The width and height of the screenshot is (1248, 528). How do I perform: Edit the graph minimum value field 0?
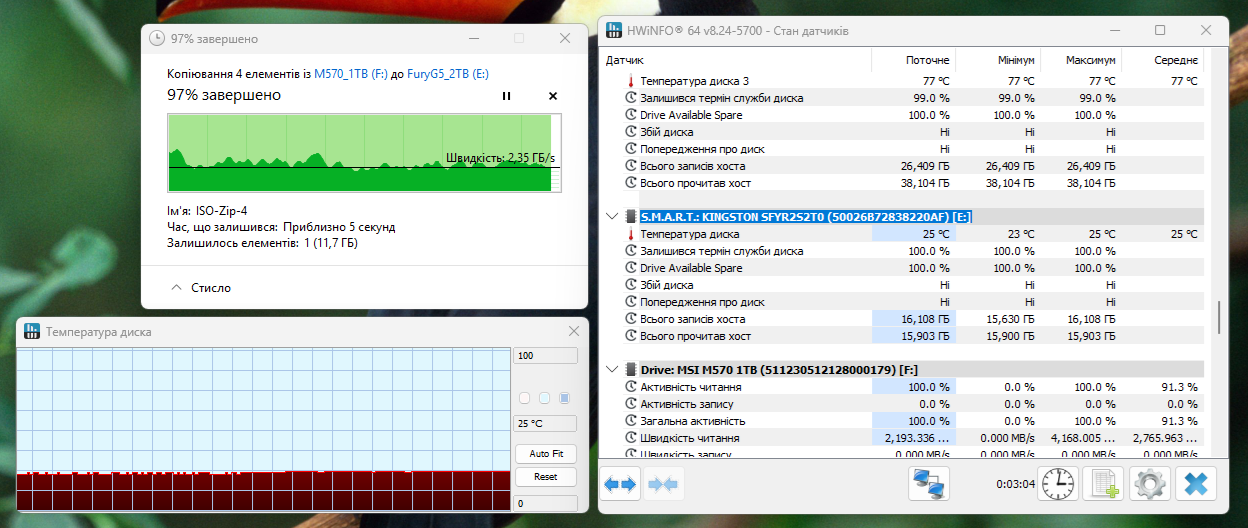(545, 504)
